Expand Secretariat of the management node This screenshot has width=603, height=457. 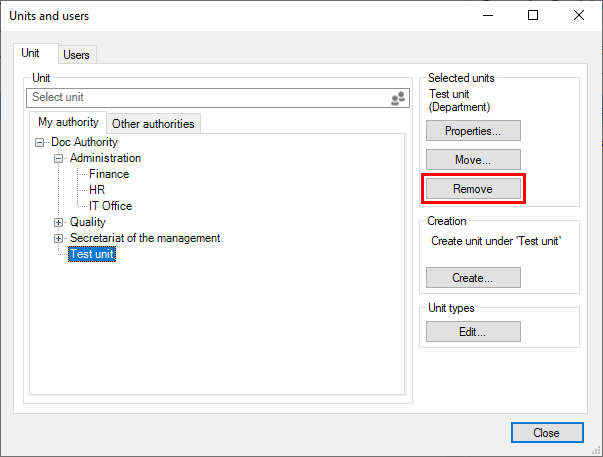point(59,238)
